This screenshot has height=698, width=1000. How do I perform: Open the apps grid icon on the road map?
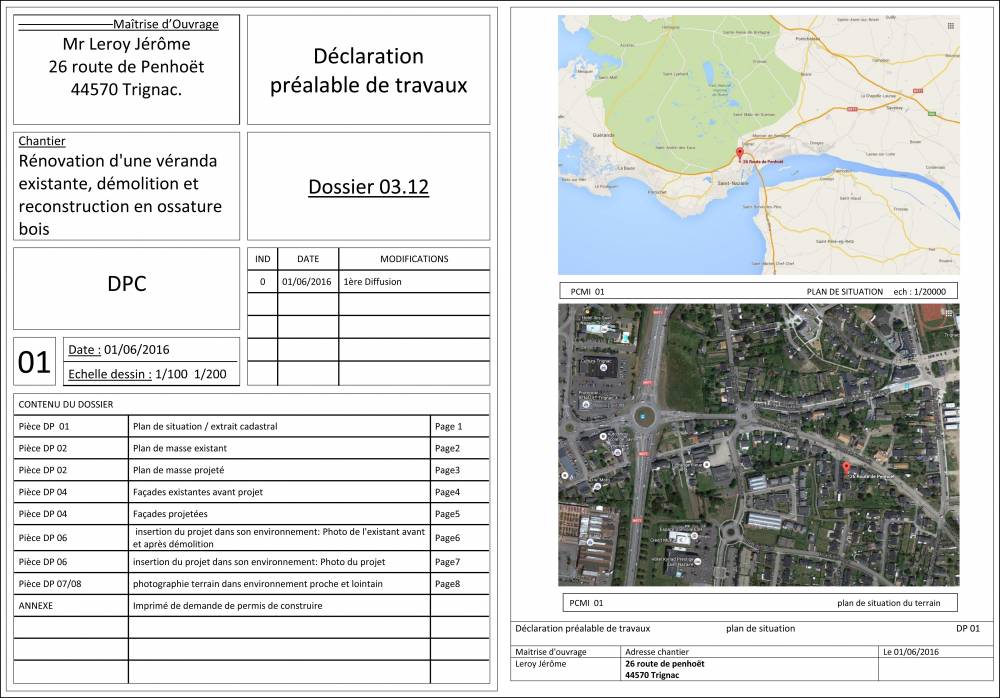tap(950, 26)
